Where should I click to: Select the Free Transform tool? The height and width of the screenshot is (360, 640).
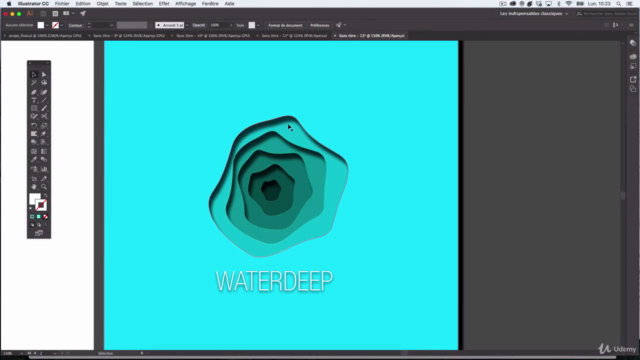[x=44, y=134]
